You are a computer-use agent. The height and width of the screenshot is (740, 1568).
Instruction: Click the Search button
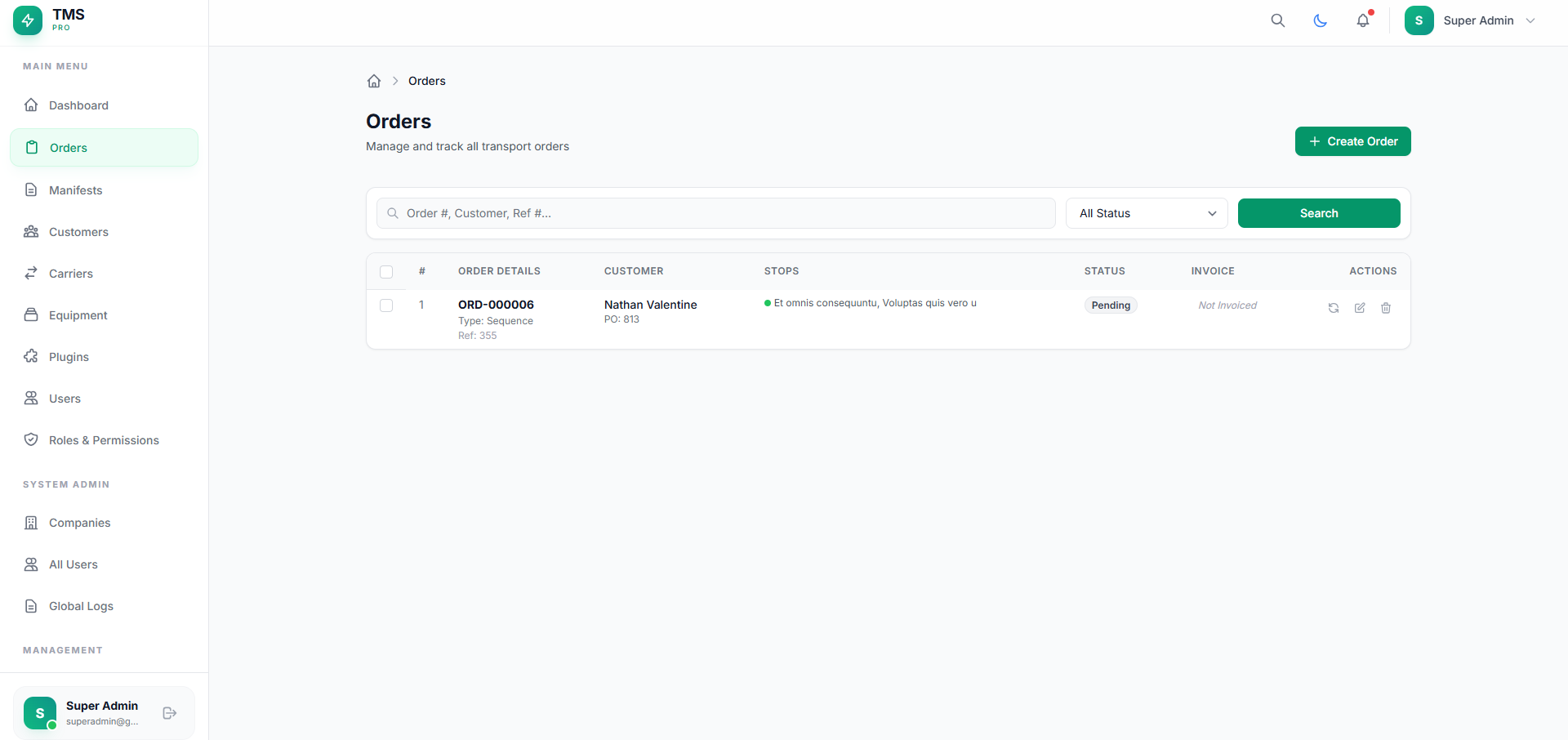click(x=1319, y=213)
